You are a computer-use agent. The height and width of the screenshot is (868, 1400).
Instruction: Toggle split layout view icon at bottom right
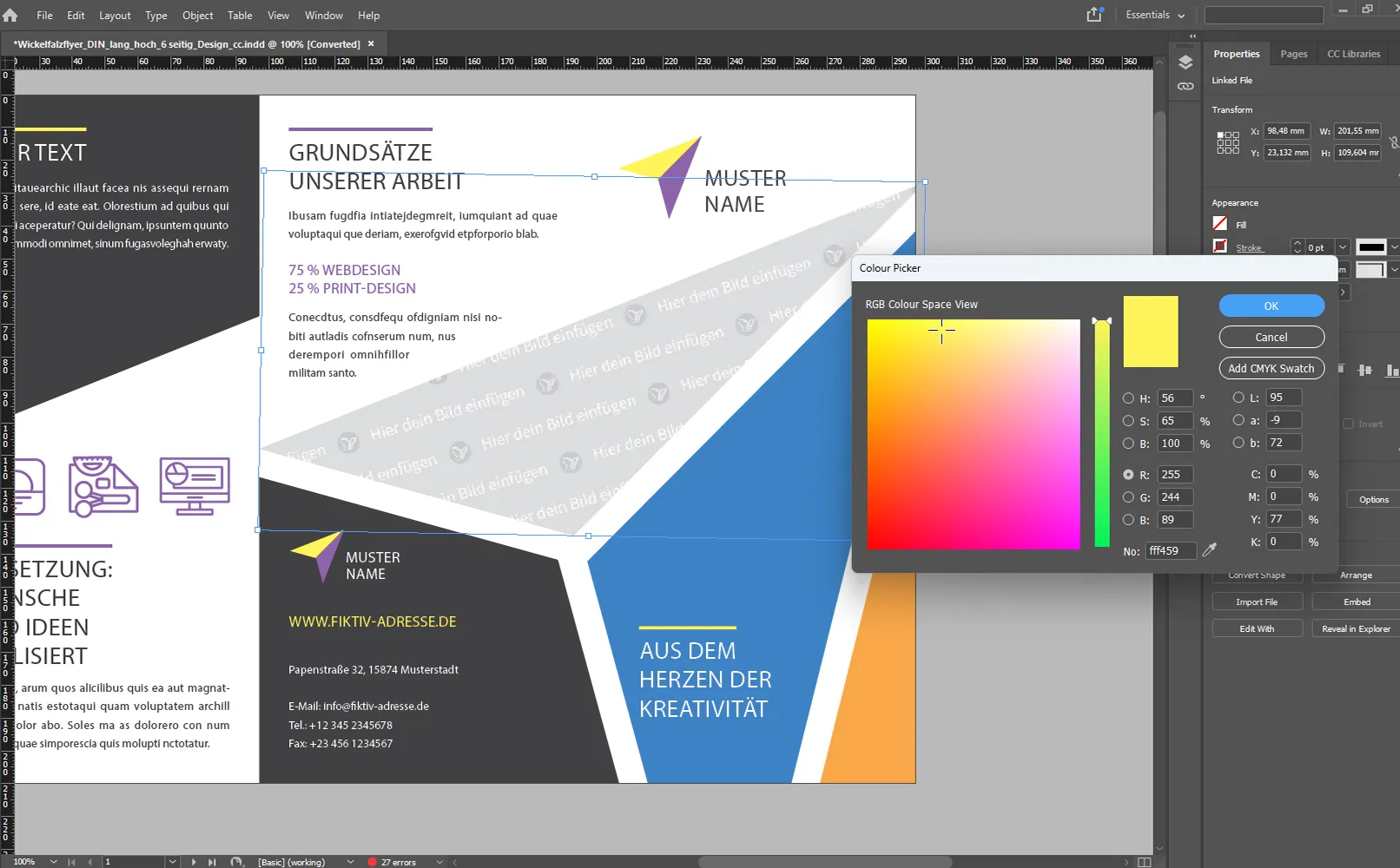[x=1145, y=862]
